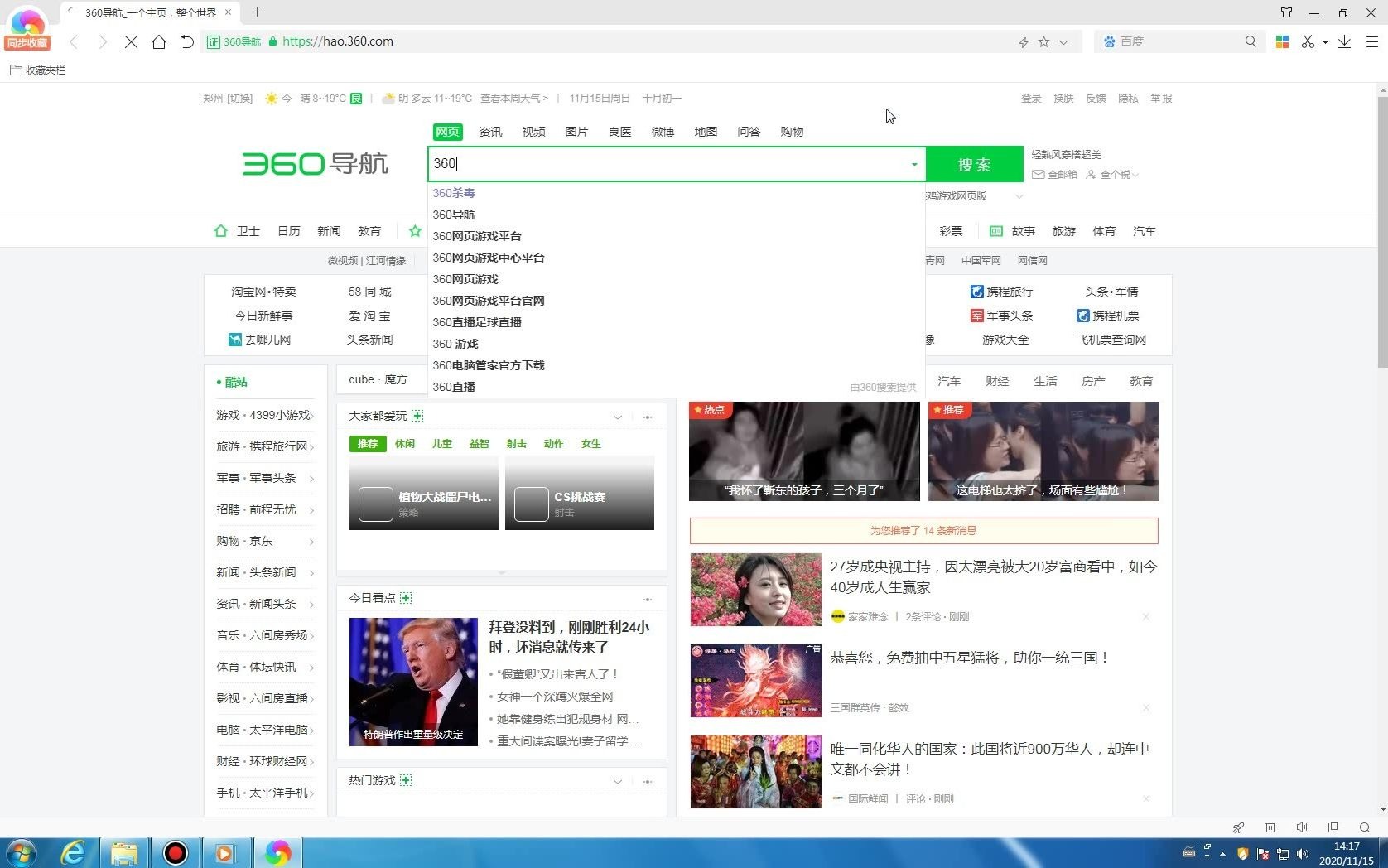Select the scissors screenshot tool on the toolbar

tap(1308, 41)
